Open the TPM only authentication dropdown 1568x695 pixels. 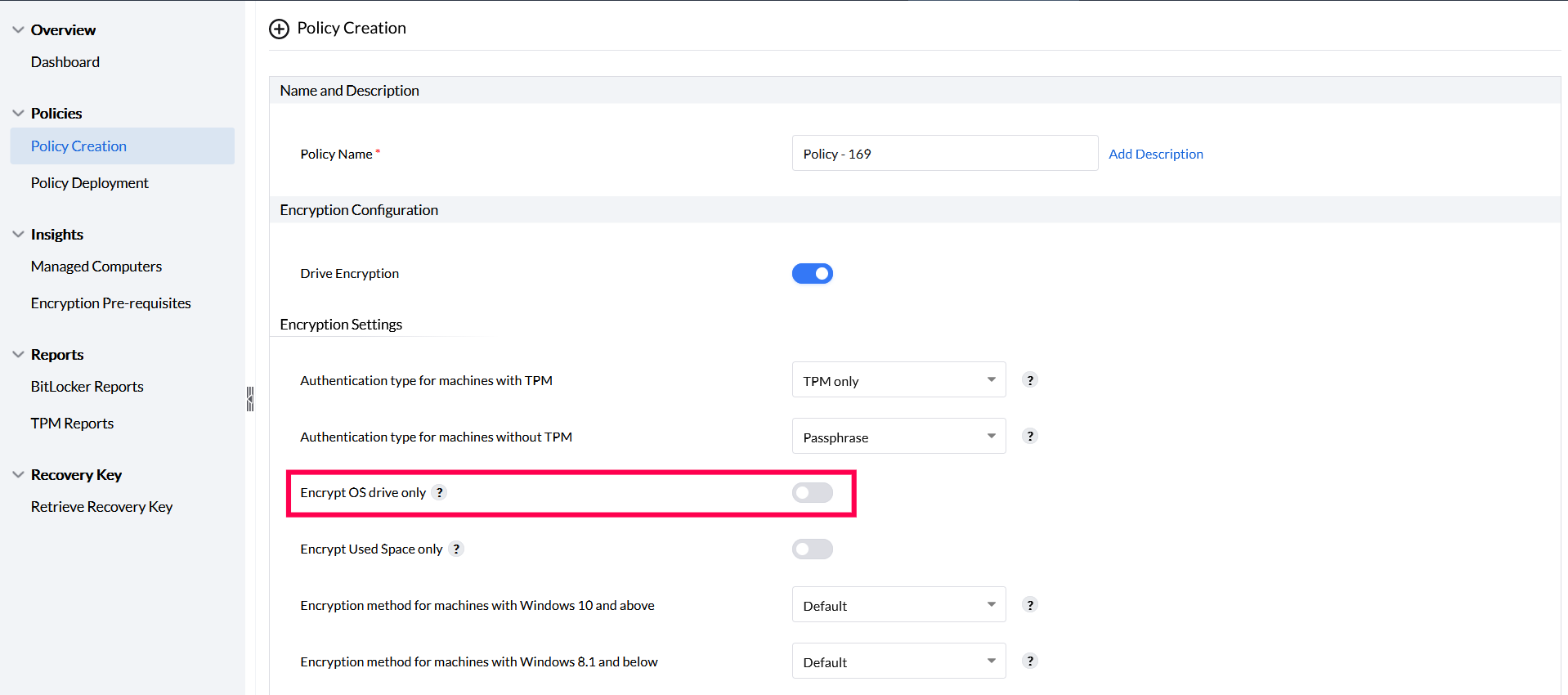[898, 380]
